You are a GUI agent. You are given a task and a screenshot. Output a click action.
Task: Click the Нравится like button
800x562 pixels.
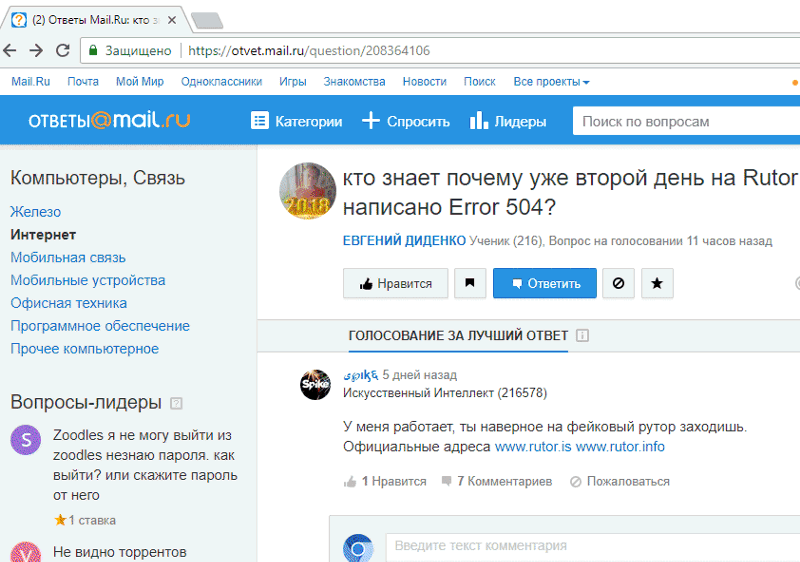point(395,283)
